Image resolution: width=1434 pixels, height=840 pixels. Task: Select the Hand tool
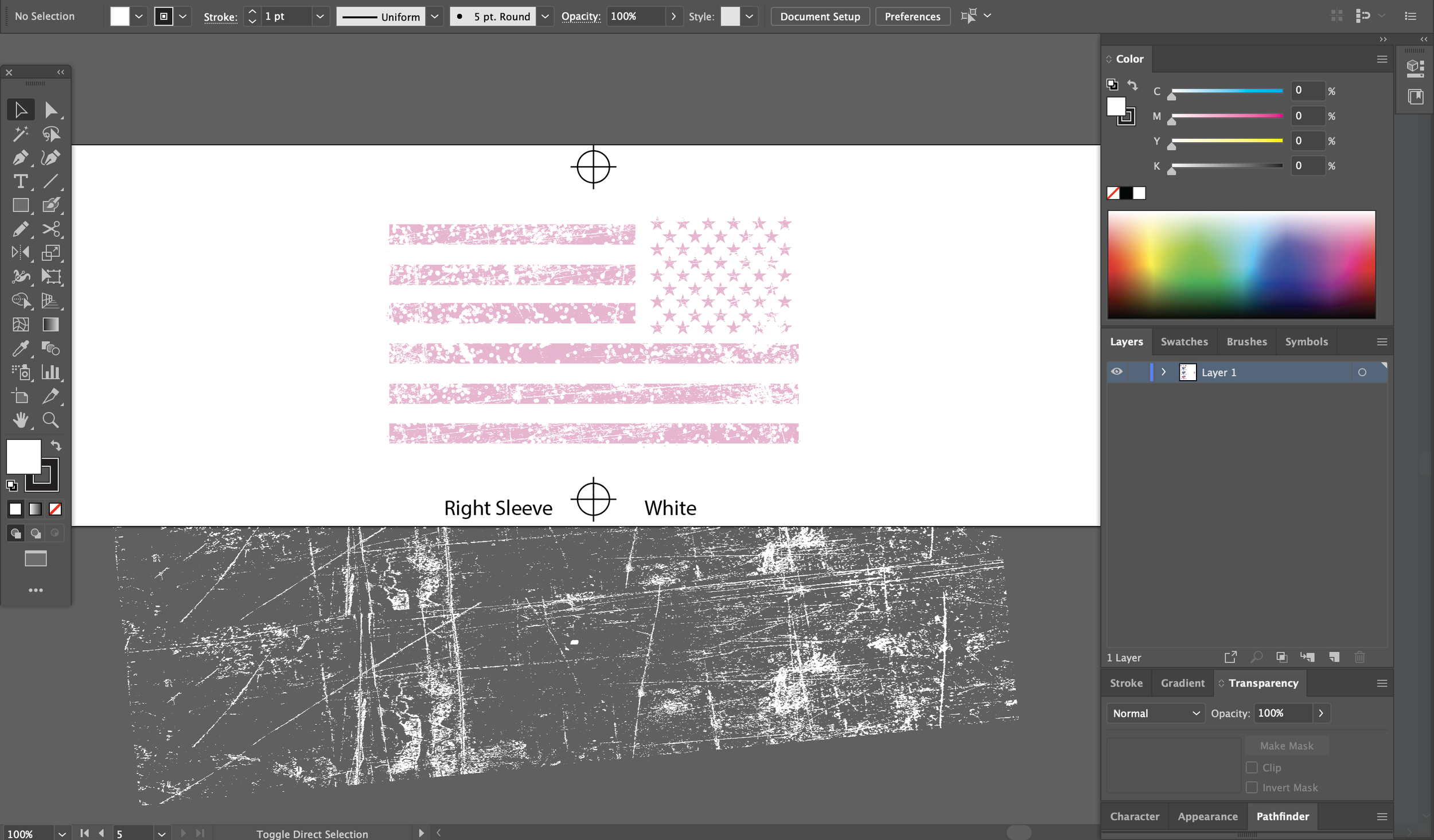coord(20,420)
